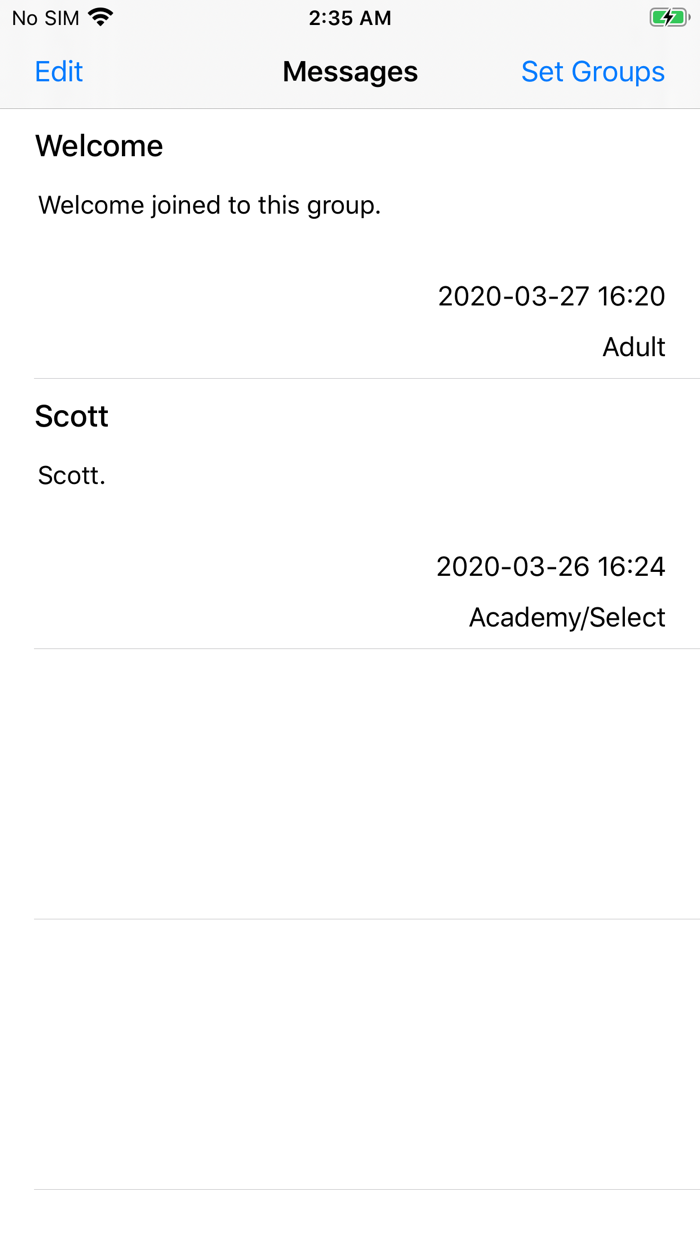Tap the Academy/Select group label
Viewport: 700px width, 1244px height.
tap(567, 618)
